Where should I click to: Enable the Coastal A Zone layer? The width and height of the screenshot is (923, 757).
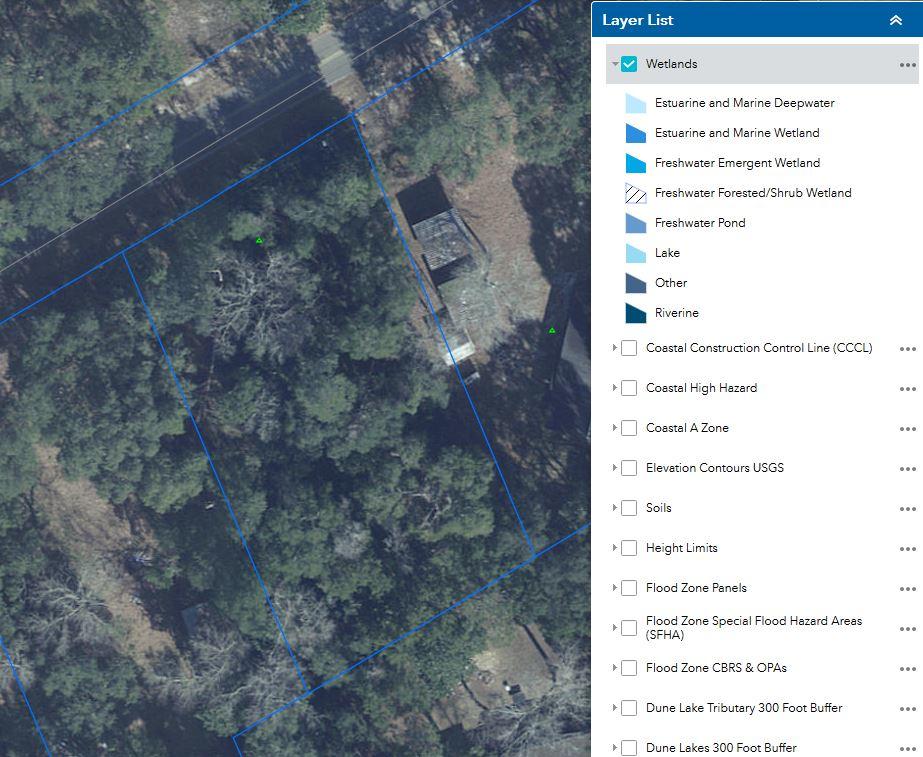click(629, 428)
